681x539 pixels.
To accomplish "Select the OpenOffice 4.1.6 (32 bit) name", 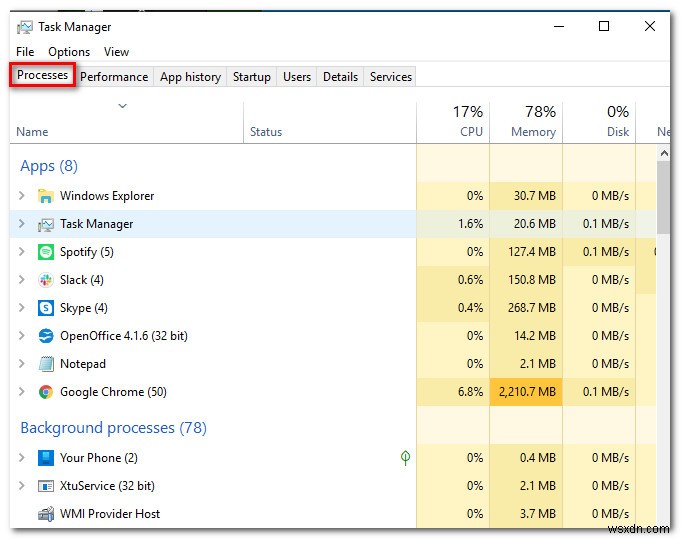I will (124, 336).
